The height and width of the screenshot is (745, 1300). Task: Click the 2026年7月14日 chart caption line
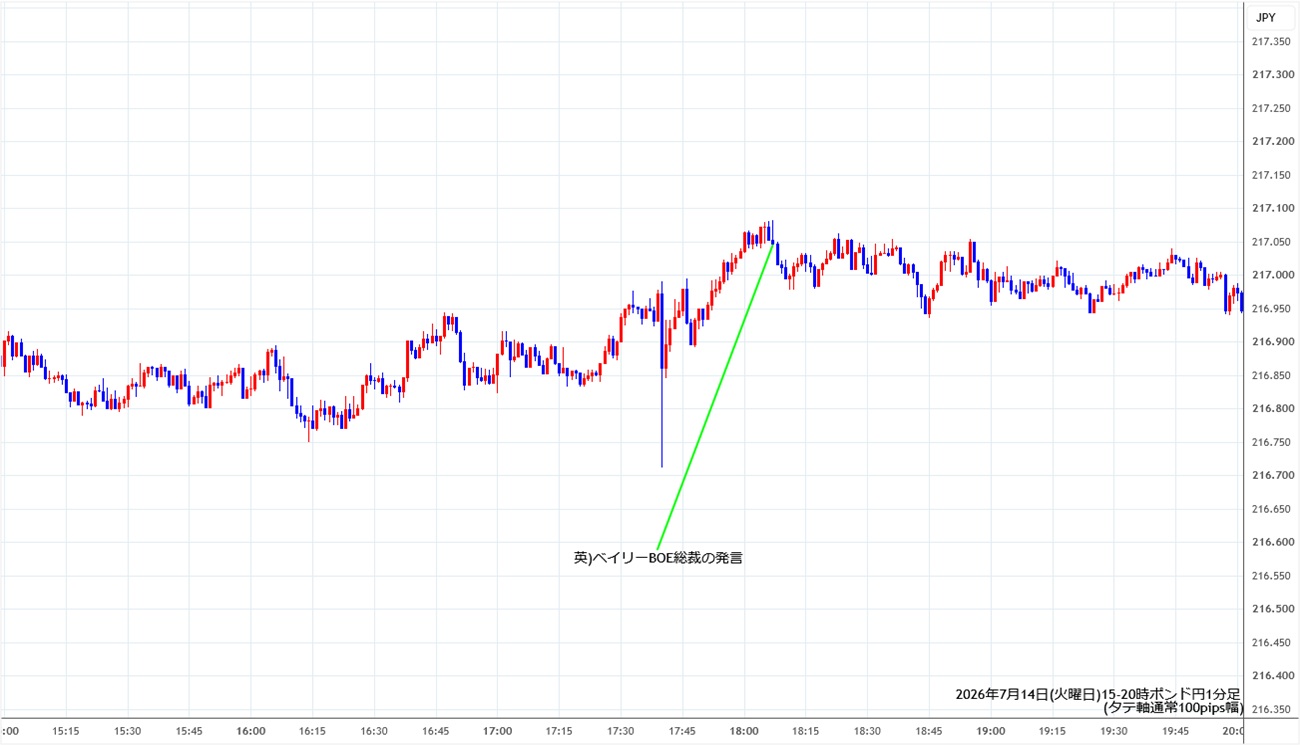click(1099, 693)
